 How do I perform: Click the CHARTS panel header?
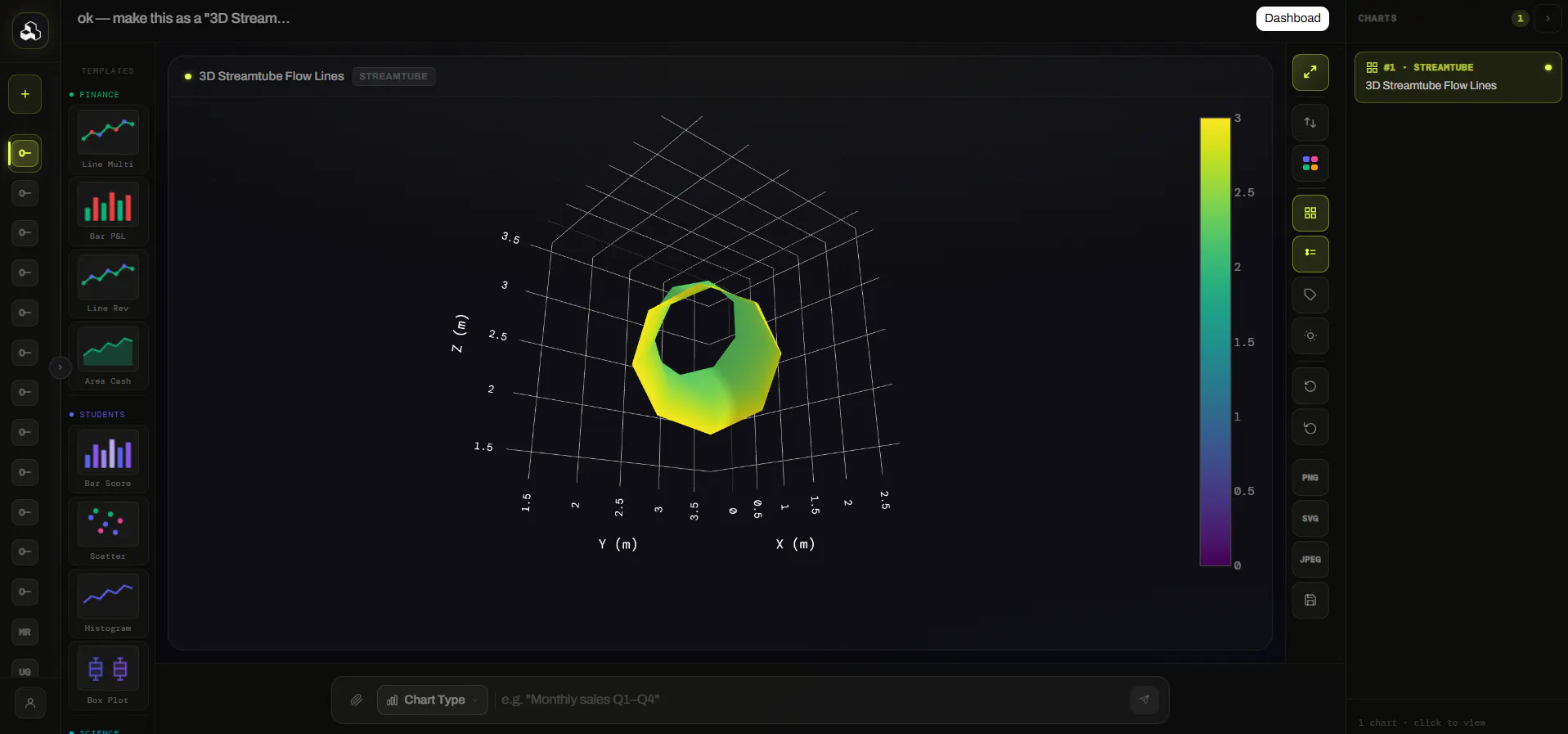[x=1377, y=18]
